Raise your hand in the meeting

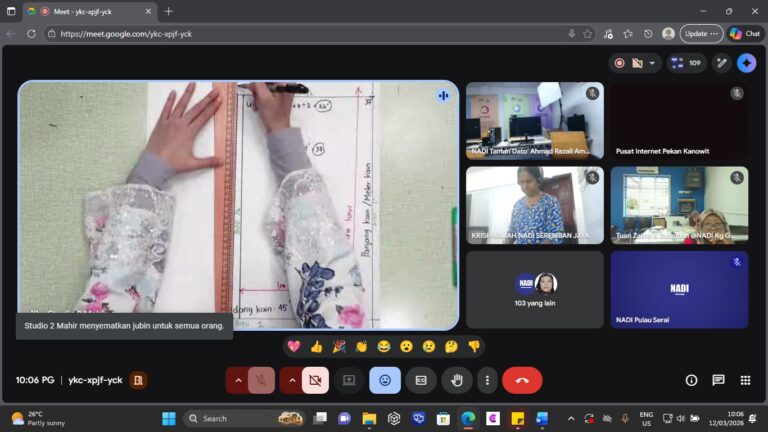457,380
